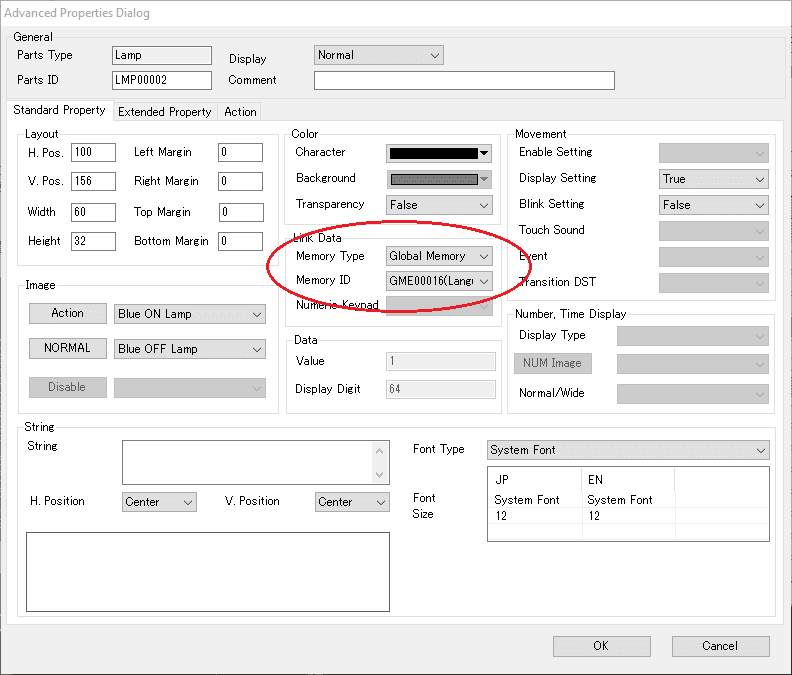Click the OK button
Image resolution: width=792 pixels, height=675 pixels.
click(601, 646)
